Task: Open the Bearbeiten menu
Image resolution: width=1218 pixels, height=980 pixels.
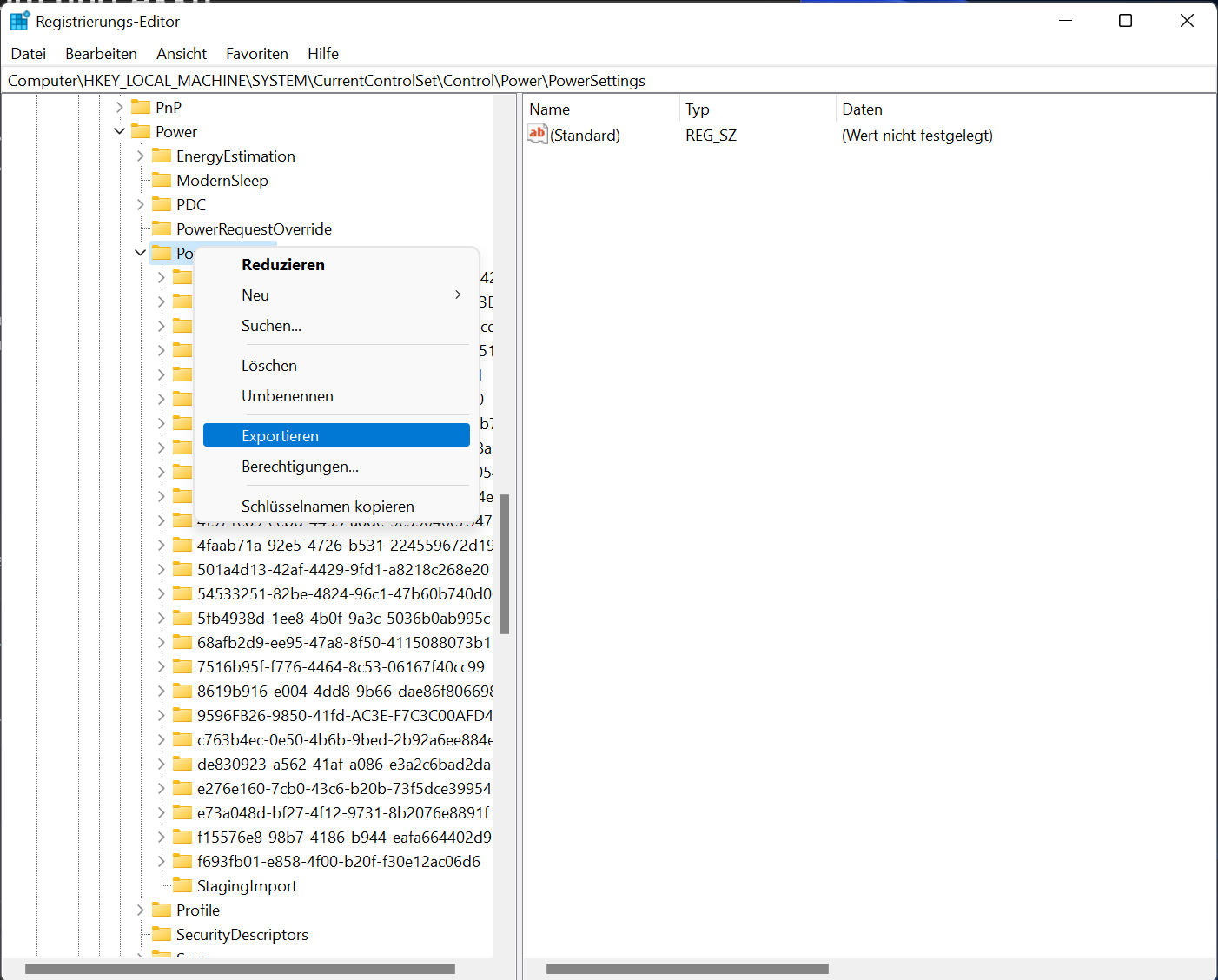Action: click(101, 54)
